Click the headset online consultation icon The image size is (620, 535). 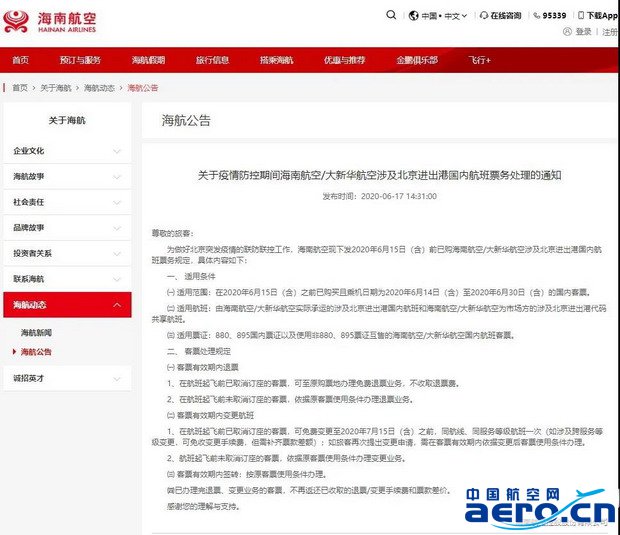pyautogui.click(x=484, y=15)
